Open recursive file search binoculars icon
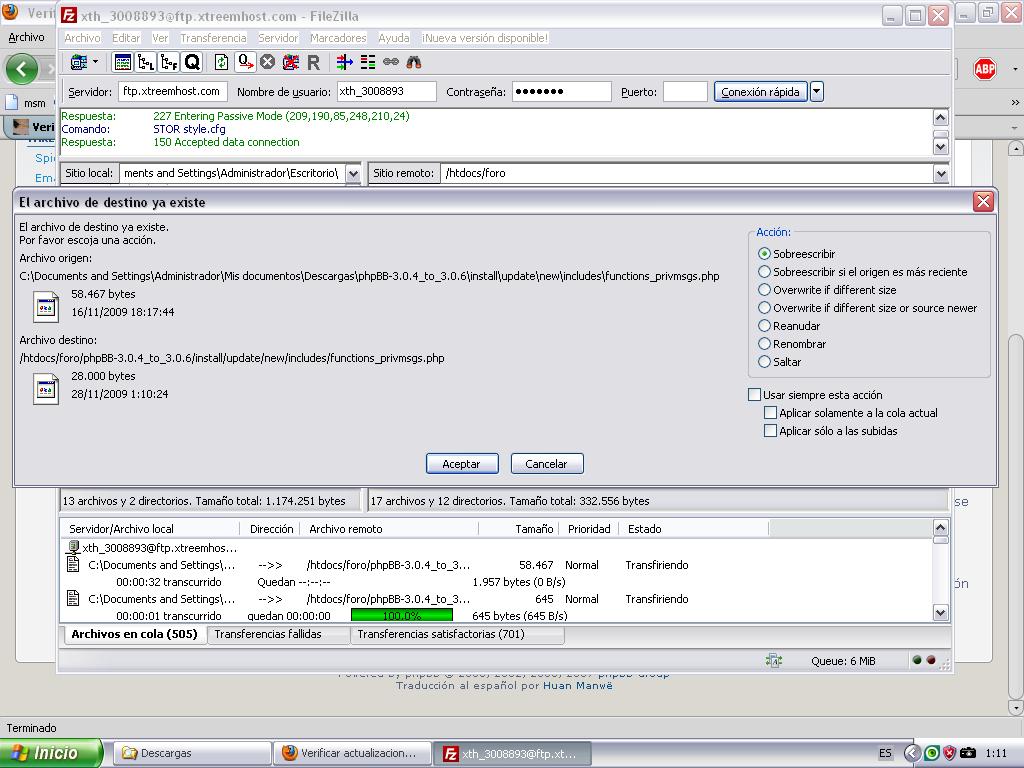Screen dimensions: 1024x768 tap(414, 62)
